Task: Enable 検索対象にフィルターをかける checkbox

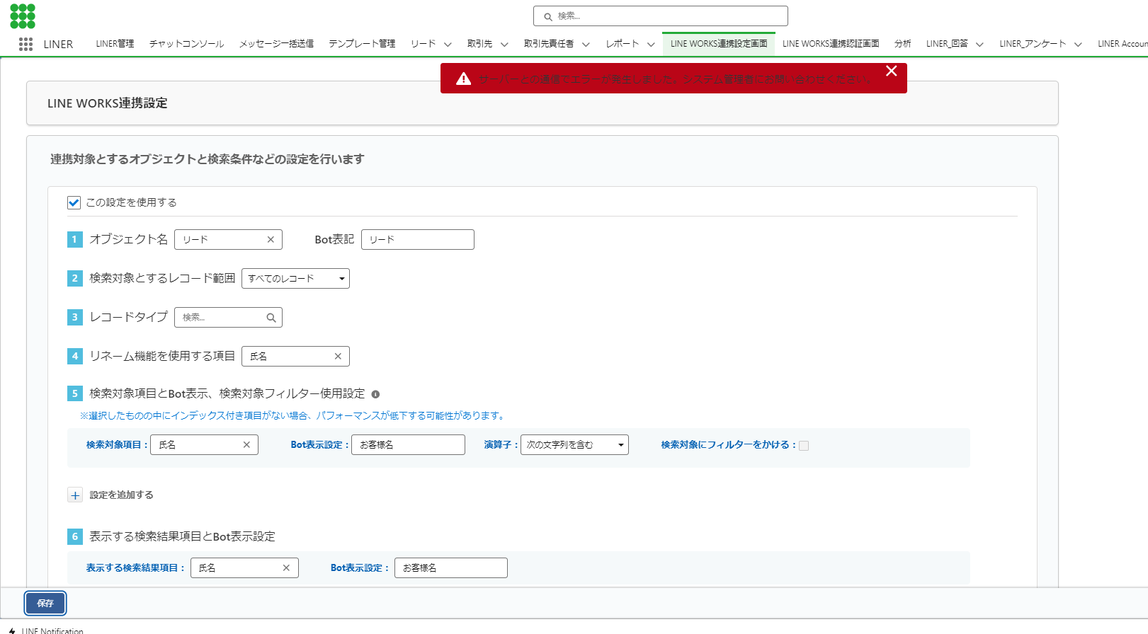Action: coord(804,445)
